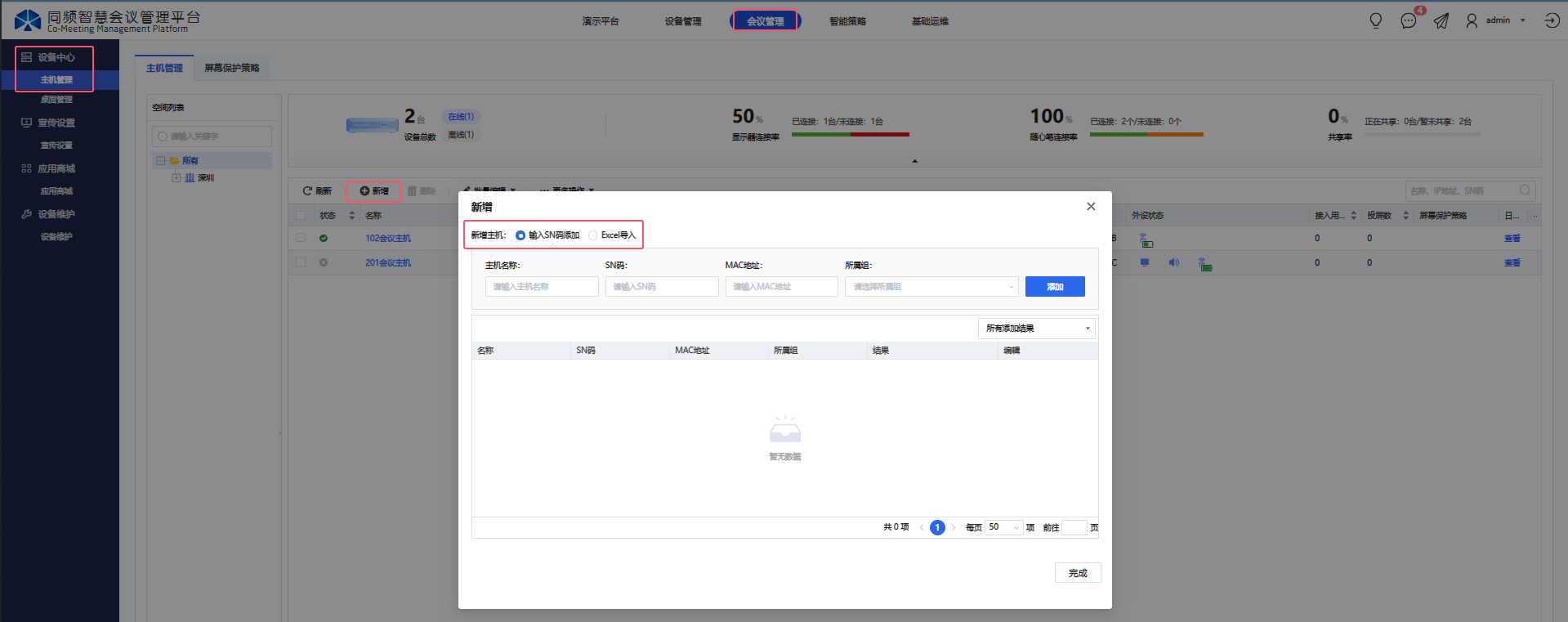
Task: Open the messages icon with badge 4
Action: pos(1409,20)
